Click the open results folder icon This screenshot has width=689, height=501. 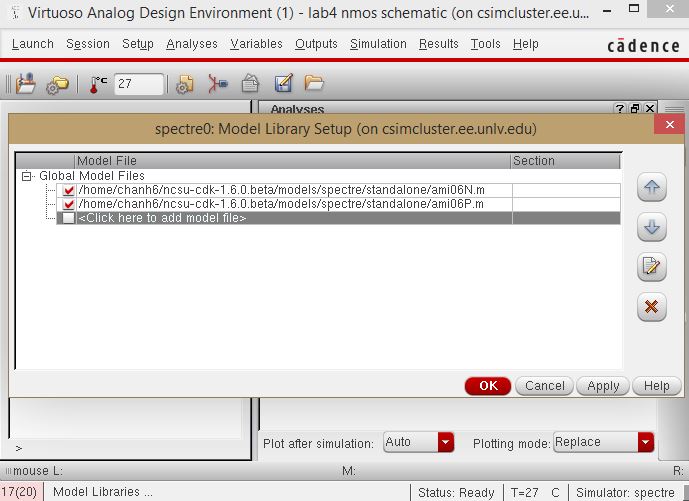click(314, 83)
